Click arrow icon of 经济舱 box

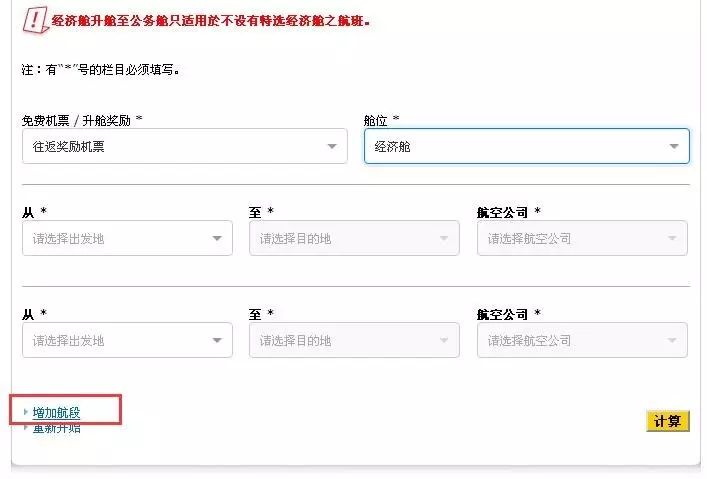point(674,147)
